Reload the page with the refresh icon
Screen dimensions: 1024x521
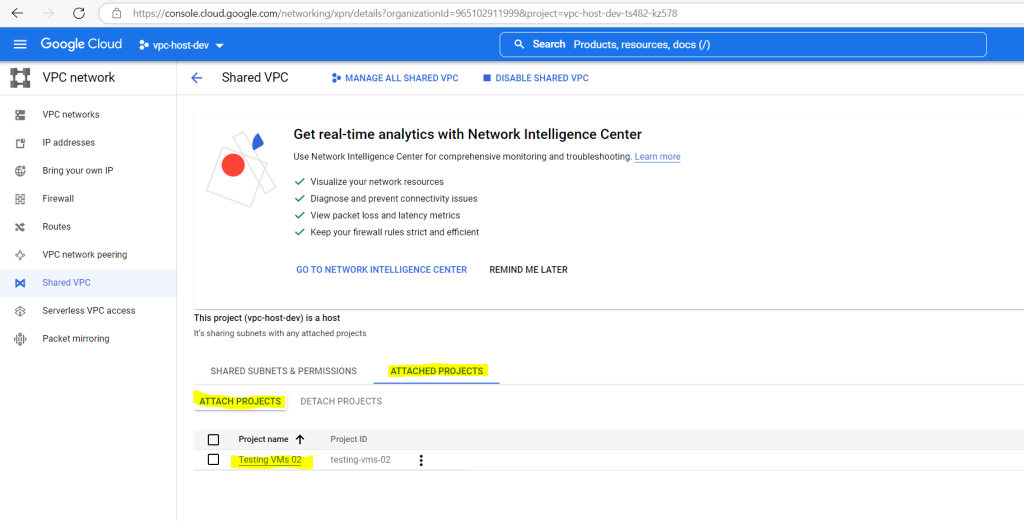coord(79,13)
